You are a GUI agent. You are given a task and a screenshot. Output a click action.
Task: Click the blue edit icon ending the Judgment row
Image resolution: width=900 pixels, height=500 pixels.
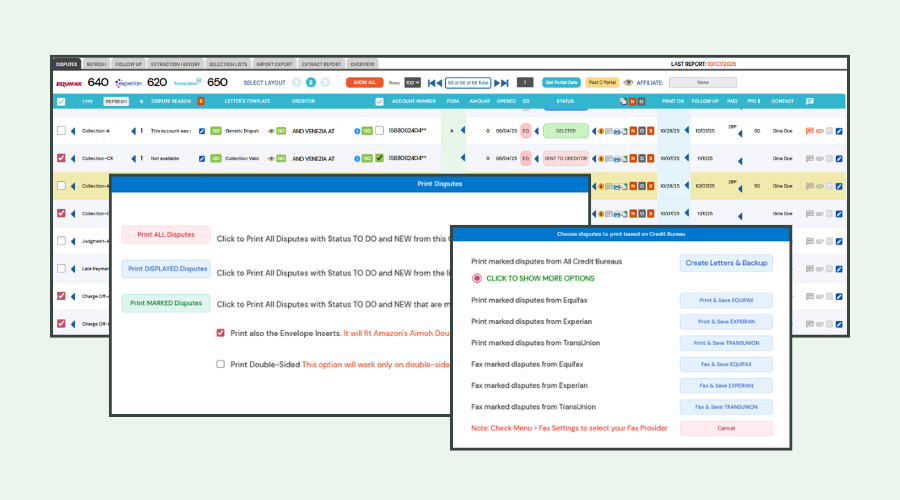point(839,241)
